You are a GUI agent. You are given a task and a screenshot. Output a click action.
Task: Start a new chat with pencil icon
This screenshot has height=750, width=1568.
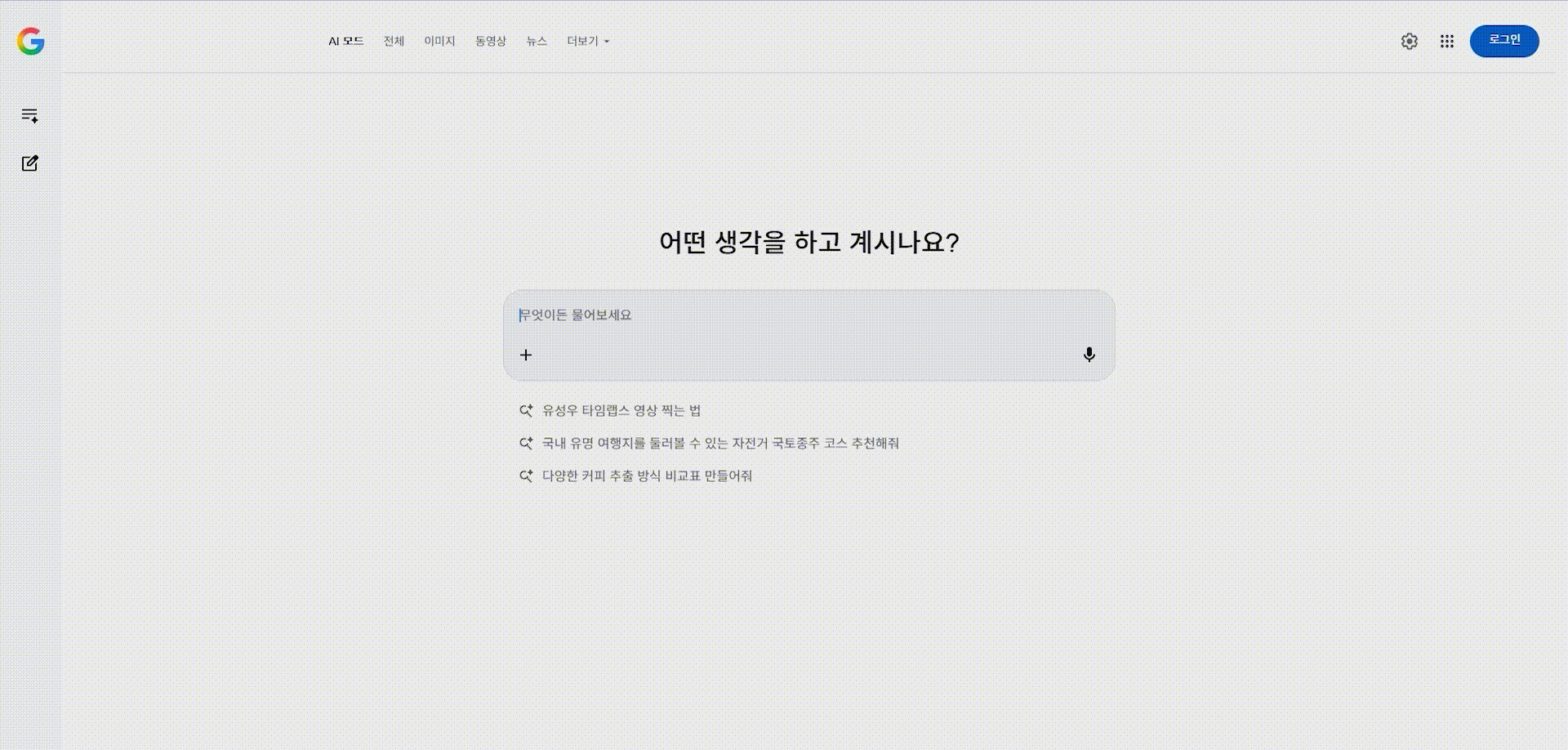(30, 163)
